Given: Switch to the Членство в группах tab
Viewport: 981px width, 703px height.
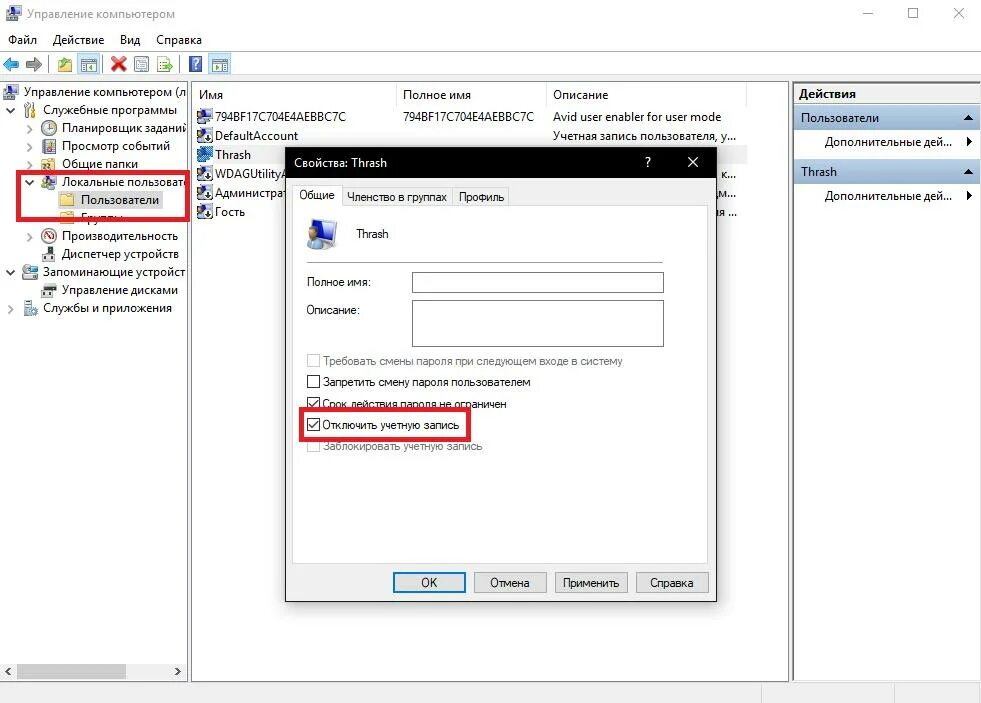Looking at the screenshot, I should (x=397, y=197).
